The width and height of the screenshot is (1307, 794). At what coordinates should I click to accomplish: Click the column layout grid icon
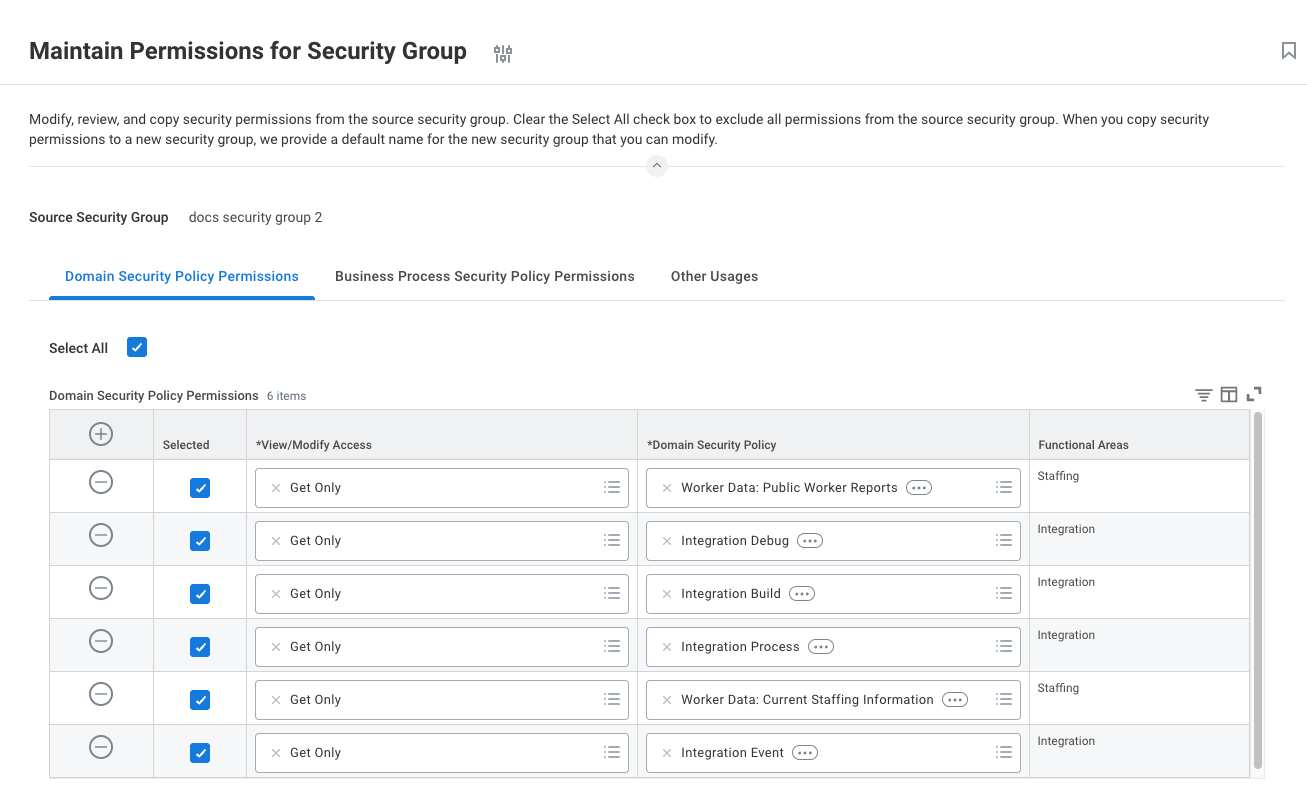1229,395
